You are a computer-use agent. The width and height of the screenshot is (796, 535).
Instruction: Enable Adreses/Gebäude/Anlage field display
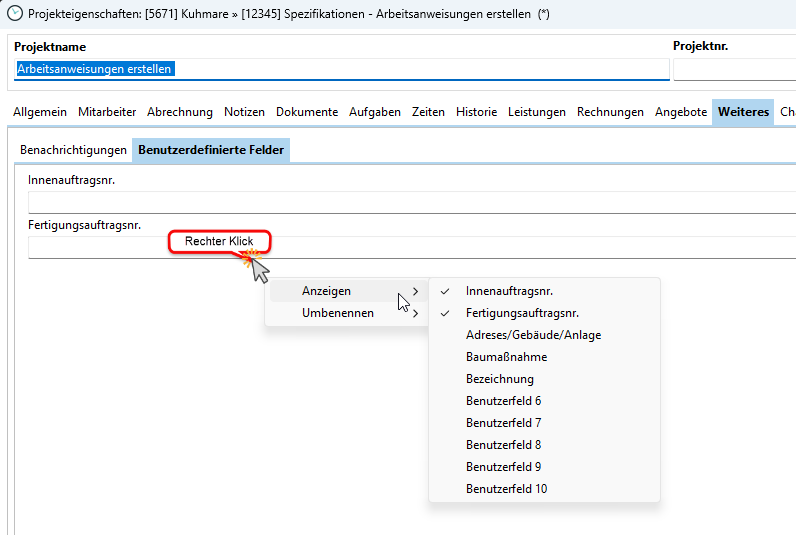point(533,335)
